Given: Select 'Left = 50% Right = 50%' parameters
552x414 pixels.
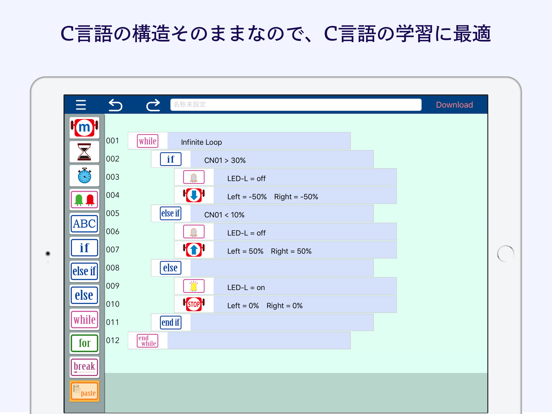Looking at the screenshot, I should point(269,251).
